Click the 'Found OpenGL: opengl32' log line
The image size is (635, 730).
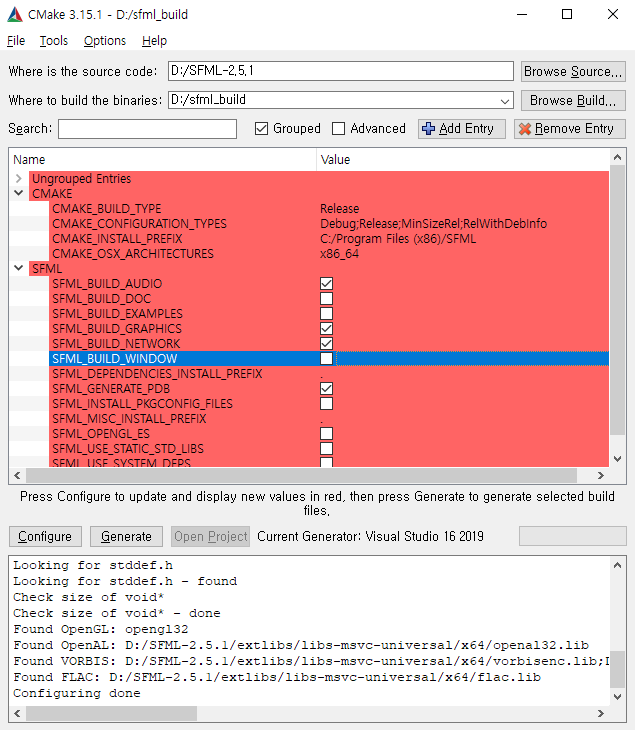[101, 629]
